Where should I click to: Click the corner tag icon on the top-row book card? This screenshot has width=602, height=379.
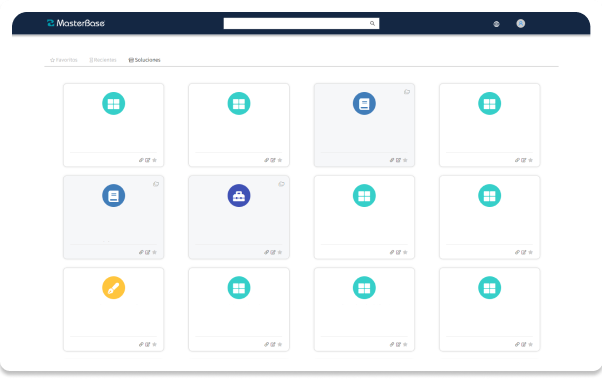point(407,92)
